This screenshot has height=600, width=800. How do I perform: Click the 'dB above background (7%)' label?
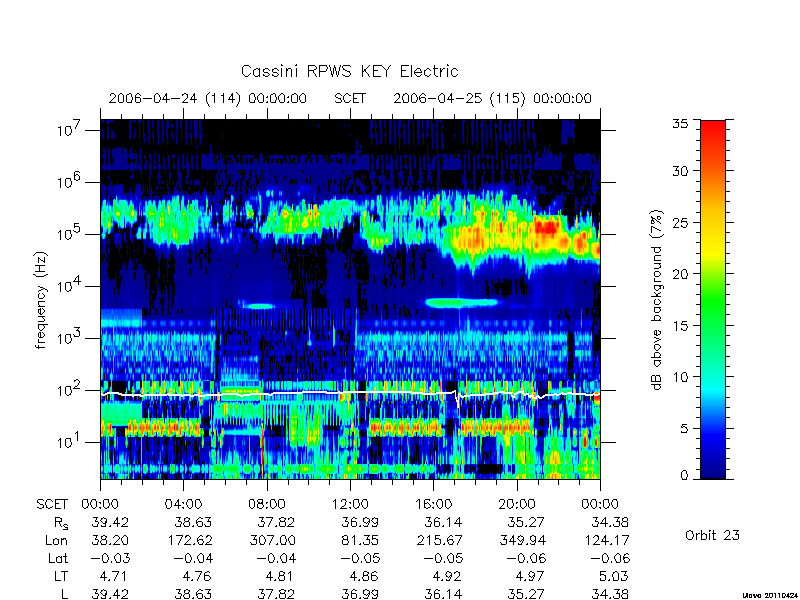(656, 300)
